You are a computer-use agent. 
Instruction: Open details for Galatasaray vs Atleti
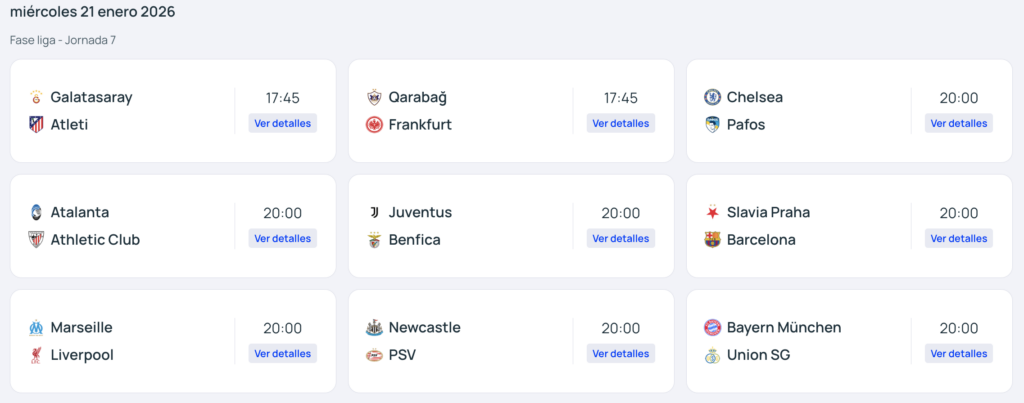tap(283, 124)
